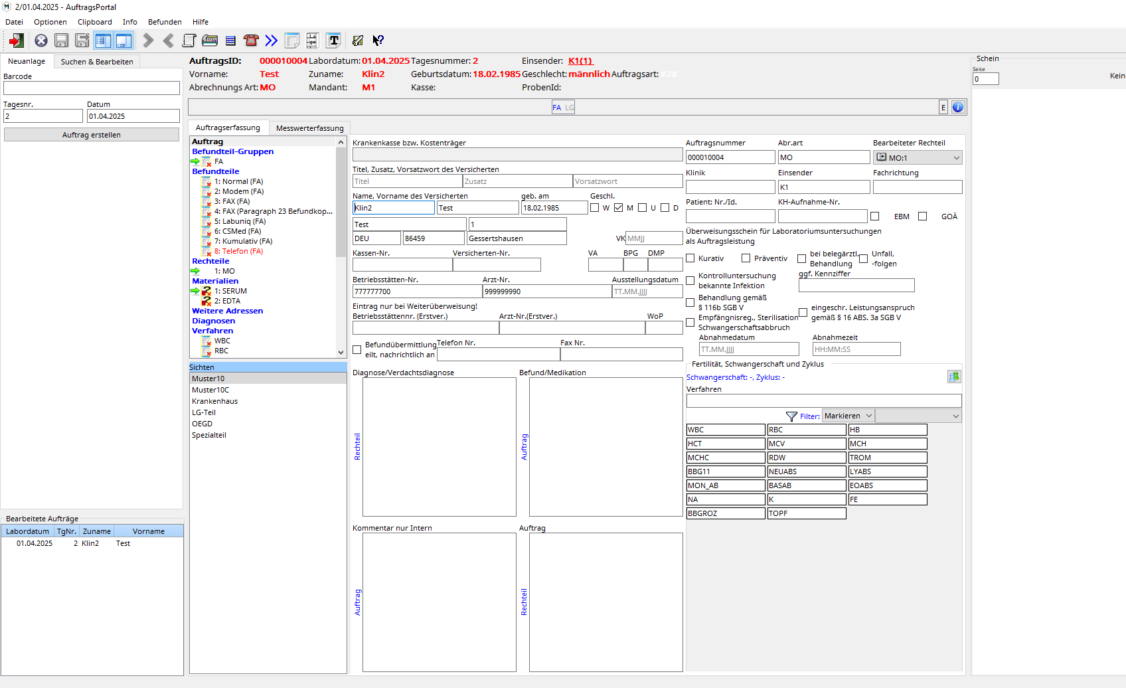This screenshot has width=1126, height=688.
Task: Click the save (floppy disk) toolbar icon
Action: point(61,40)
